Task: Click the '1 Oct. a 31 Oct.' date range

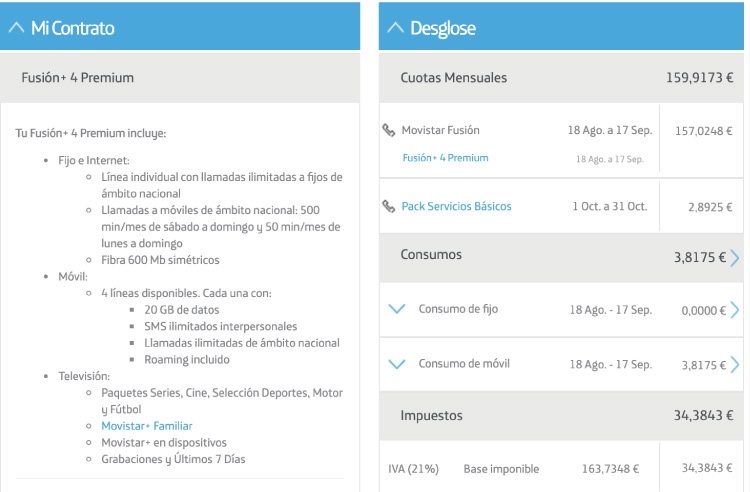Action: 610,207
